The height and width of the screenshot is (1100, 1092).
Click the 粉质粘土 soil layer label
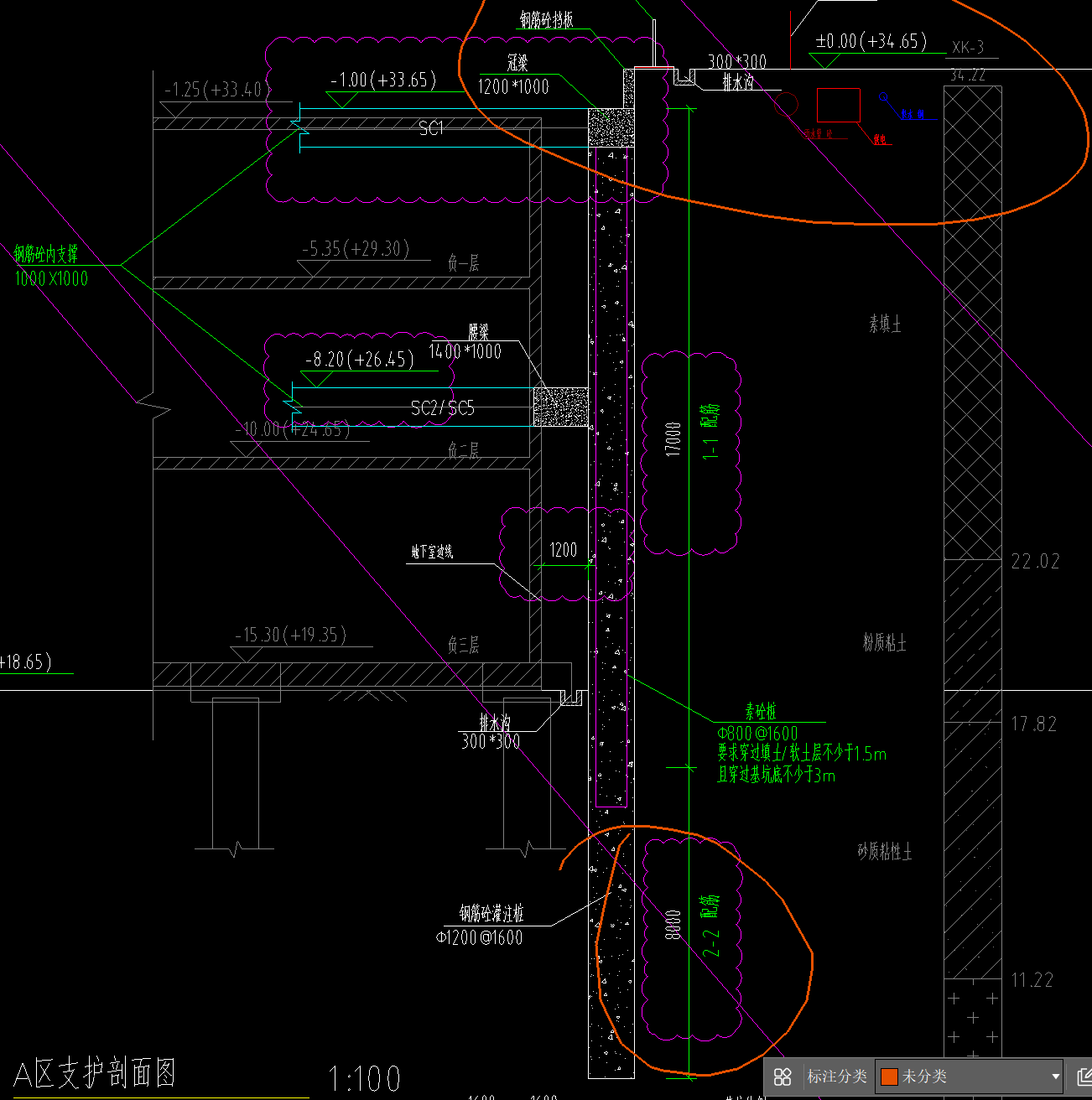(885, 642)
